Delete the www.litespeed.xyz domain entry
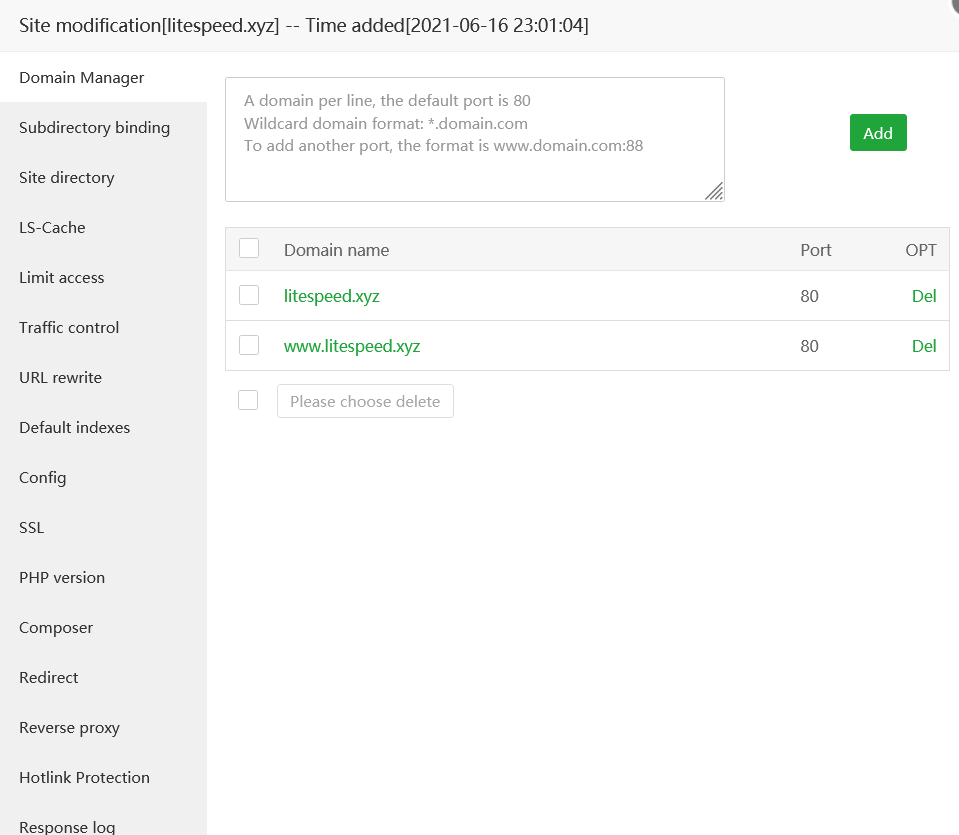 tap(924, 346)
